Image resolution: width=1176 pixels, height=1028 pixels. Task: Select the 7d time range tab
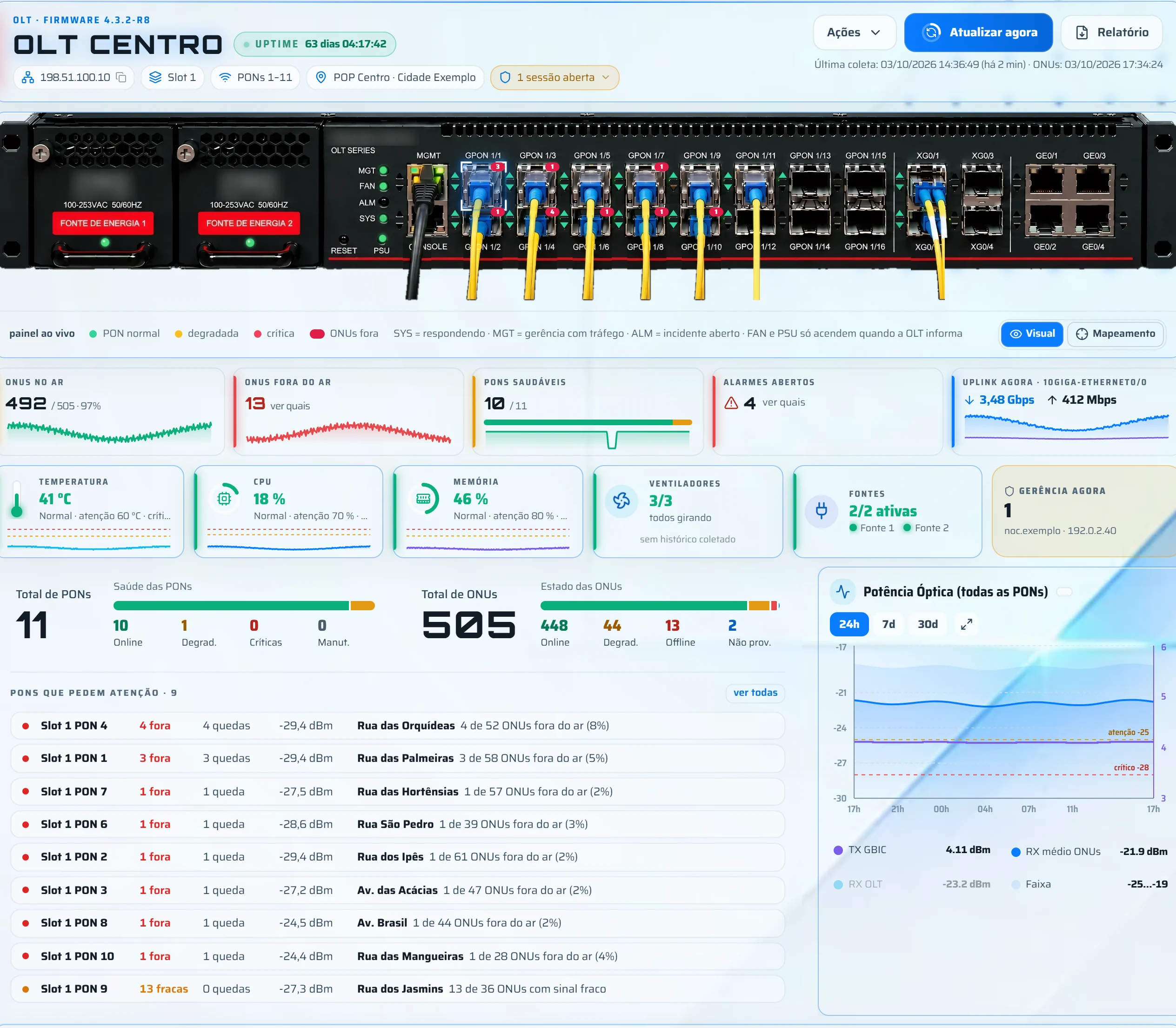[x=889, y=624]
